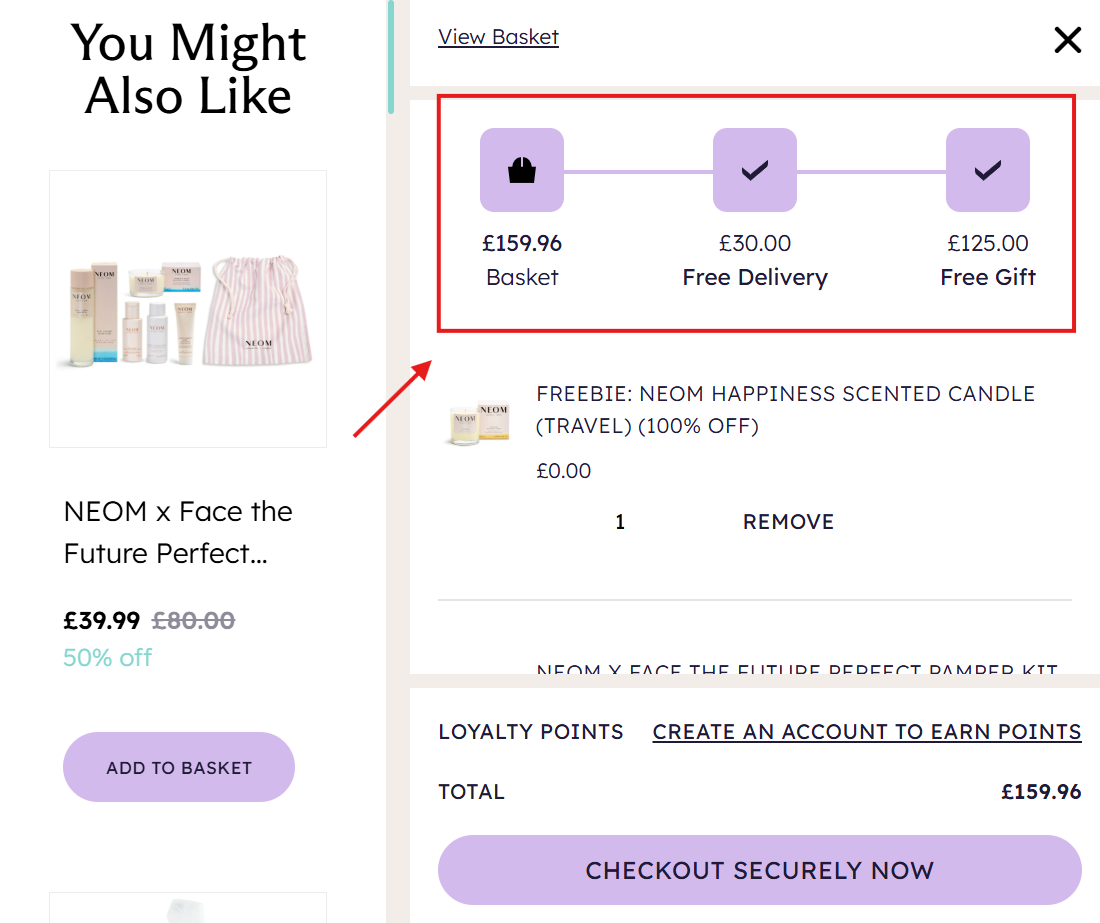Click the Free Gift label under £125.00
1100x923 pixels.
point(988,277)
